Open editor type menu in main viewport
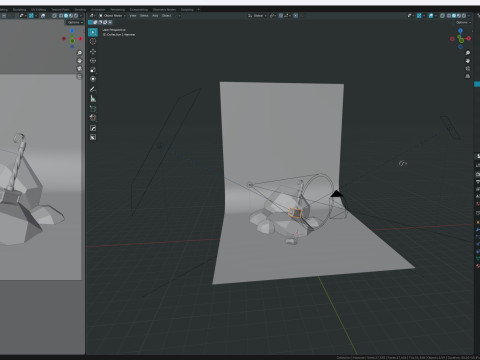Image resolution: width=480 pixels, height=360 pixels. point(92,16)
